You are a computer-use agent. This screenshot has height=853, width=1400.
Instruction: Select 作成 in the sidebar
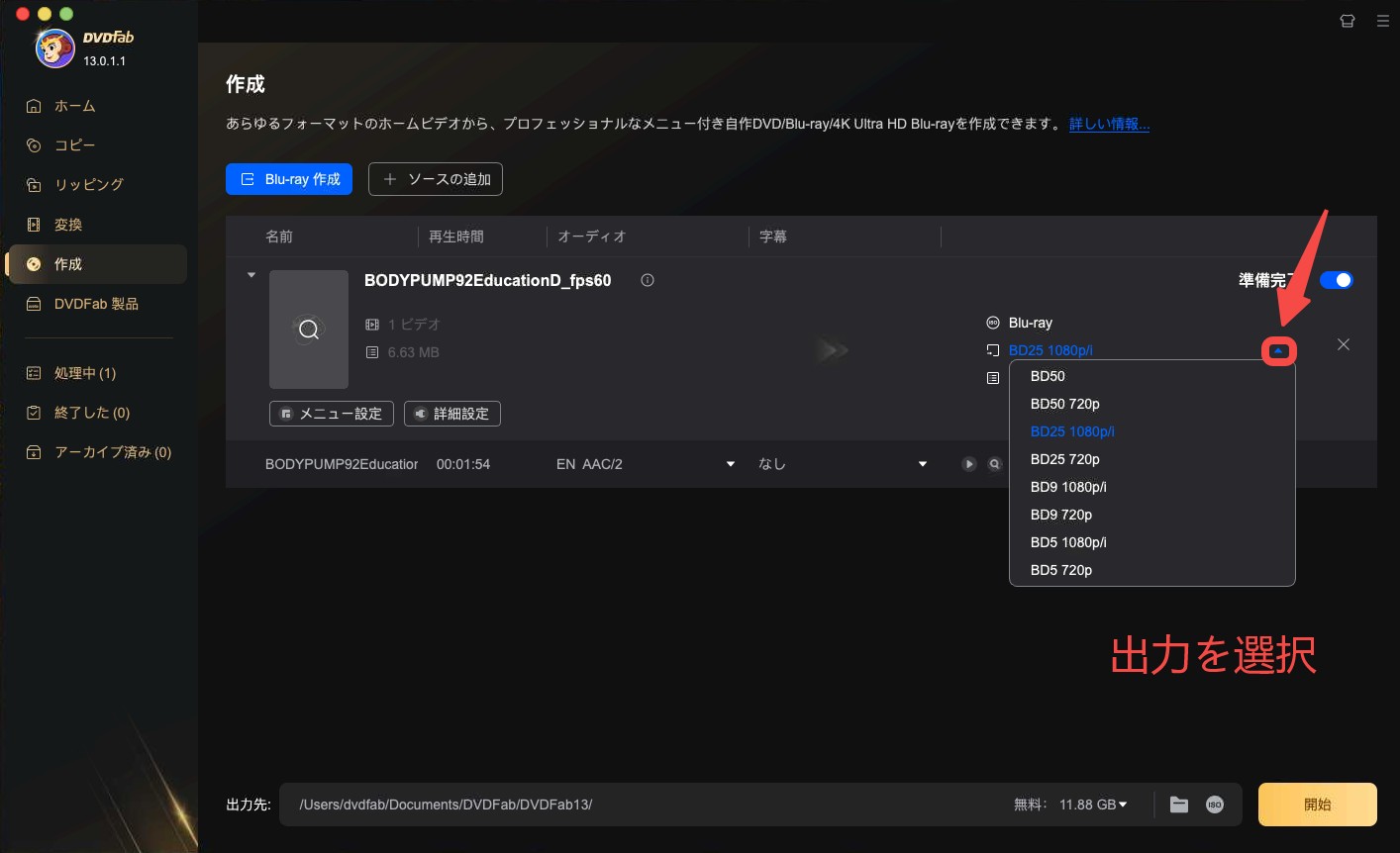coord(97,264)
